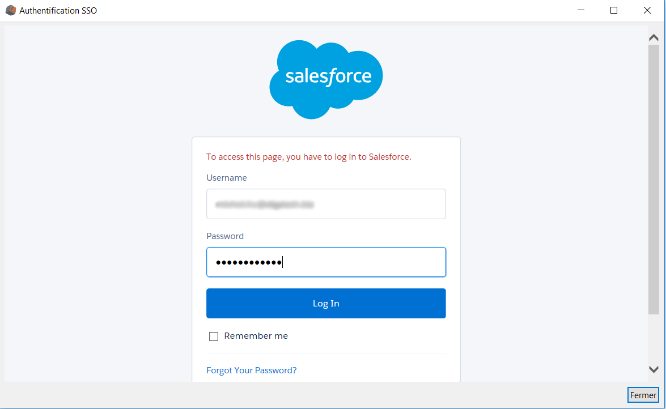Click the Password field label
This screenshot has width=666, height=409.
tap(225, 236)
